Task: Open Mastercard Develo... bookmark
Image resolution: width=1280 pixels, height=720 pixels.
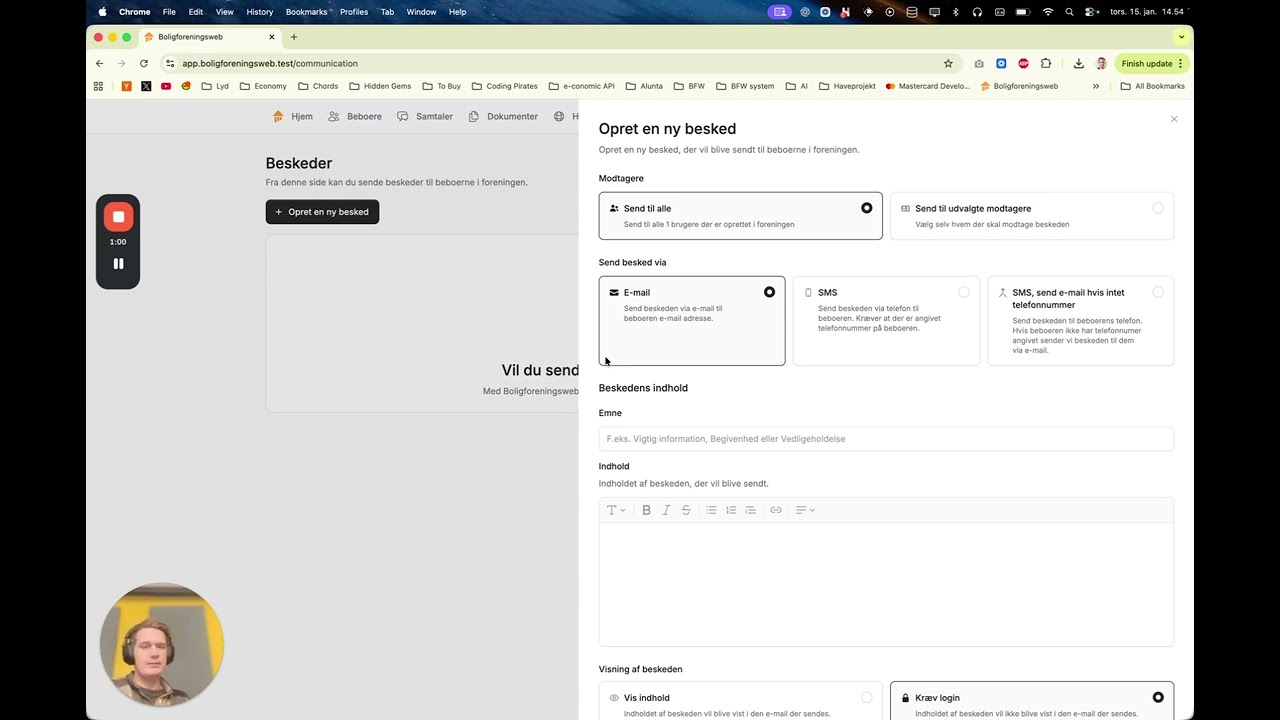Action: (x=927, y=86)
